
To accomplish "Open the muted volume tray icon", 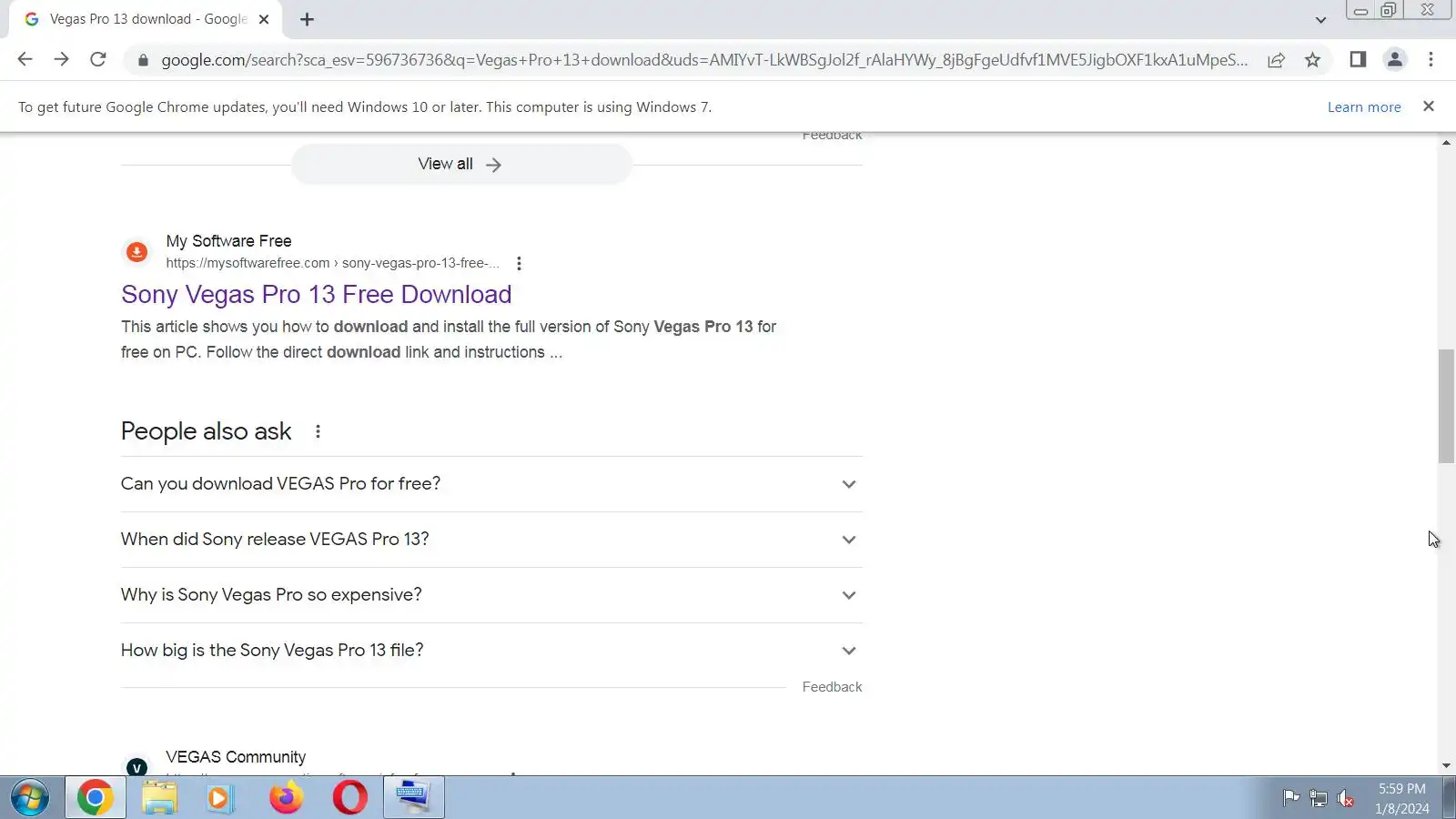I will click(1345, 799).
